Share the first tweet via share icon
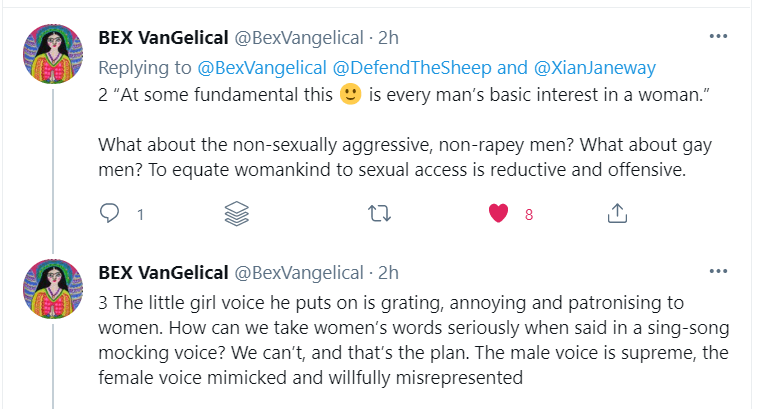 pos(617,213)
